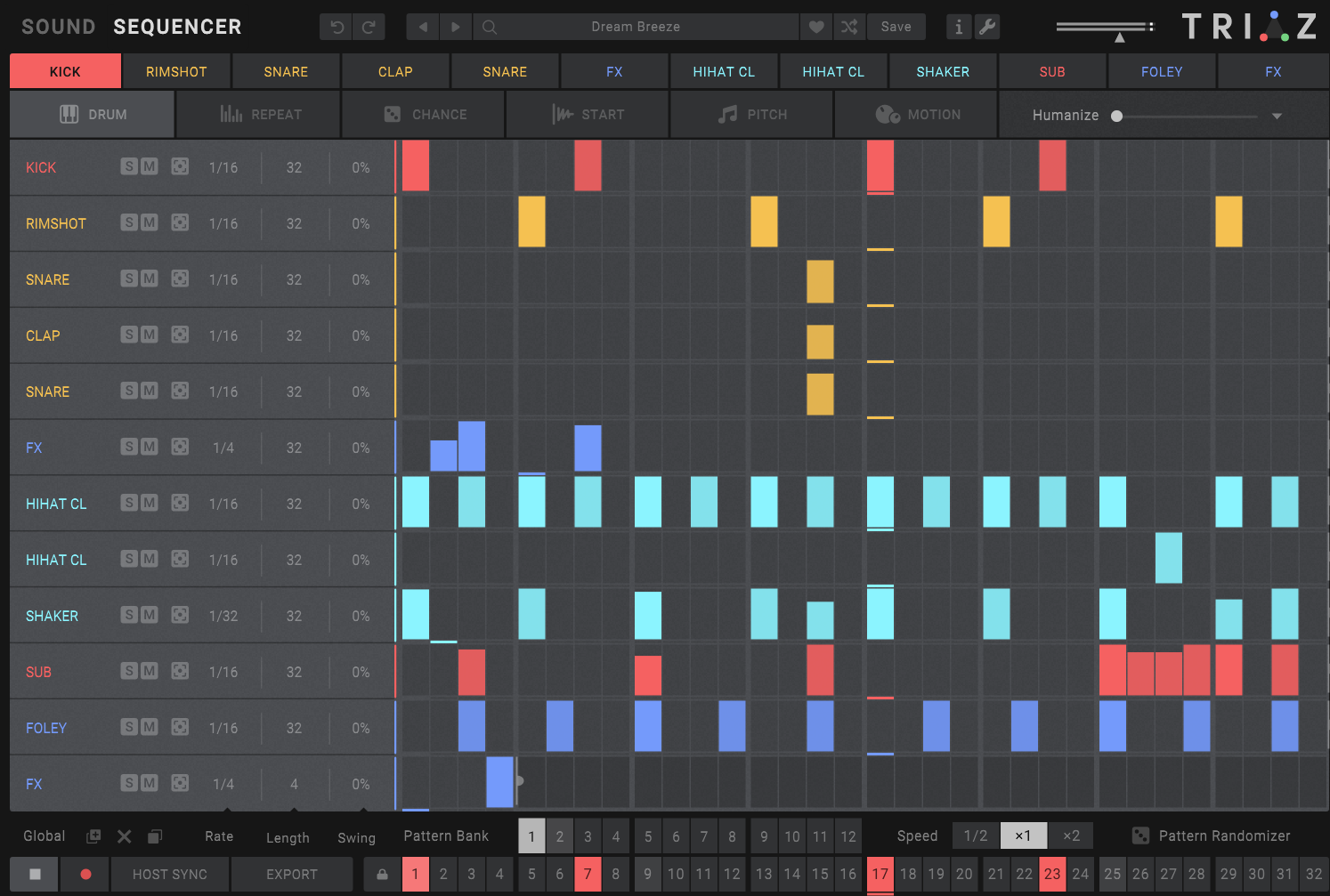Click the redo arrow icon
Screen dimensions: 1330x896
tap(369, 27)
